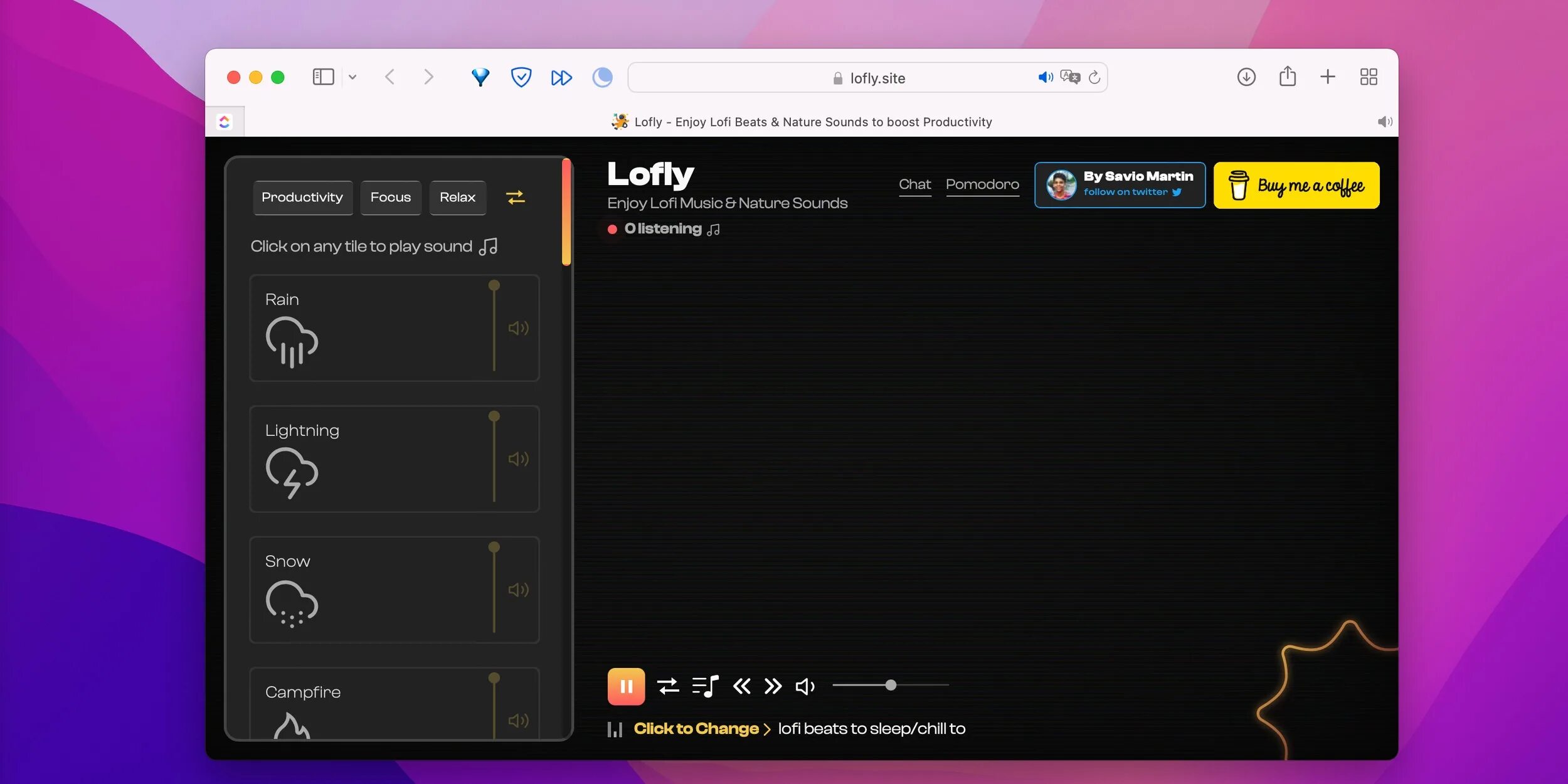This screenshot has height=784, width=1568.
Task: Toggle the Campfire speaker icon
Action: tap(518, 721)
